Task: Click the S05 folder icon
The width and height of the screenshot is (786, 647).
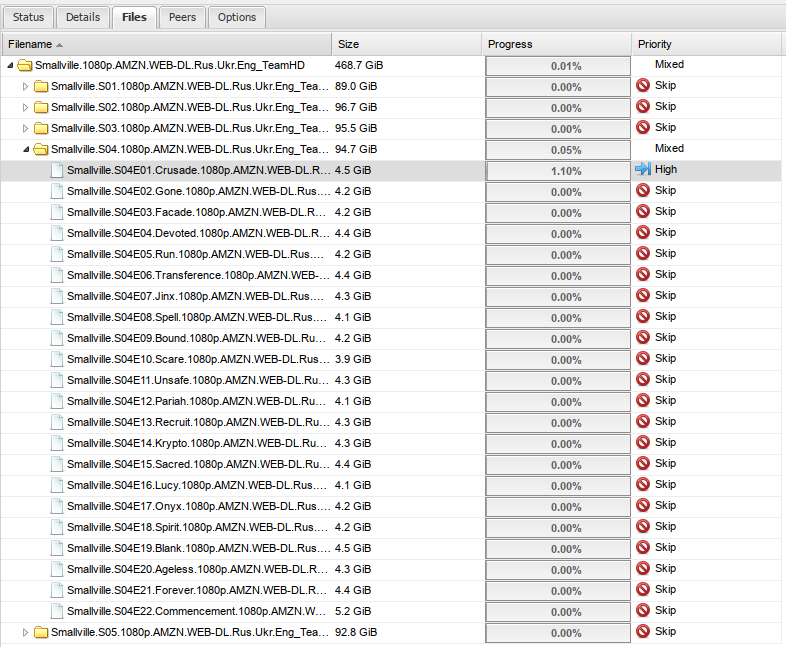Action: 41,632
